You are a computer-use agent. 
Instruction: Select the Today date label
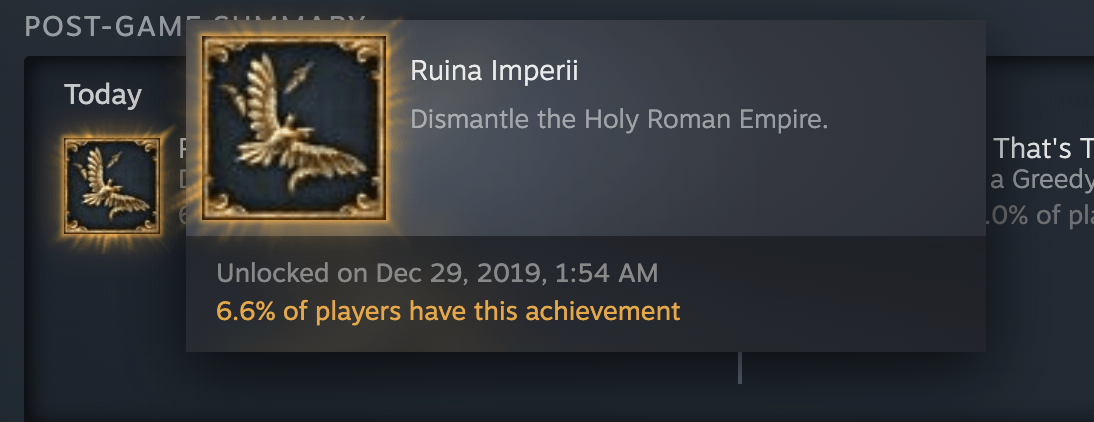pos(103,94)
